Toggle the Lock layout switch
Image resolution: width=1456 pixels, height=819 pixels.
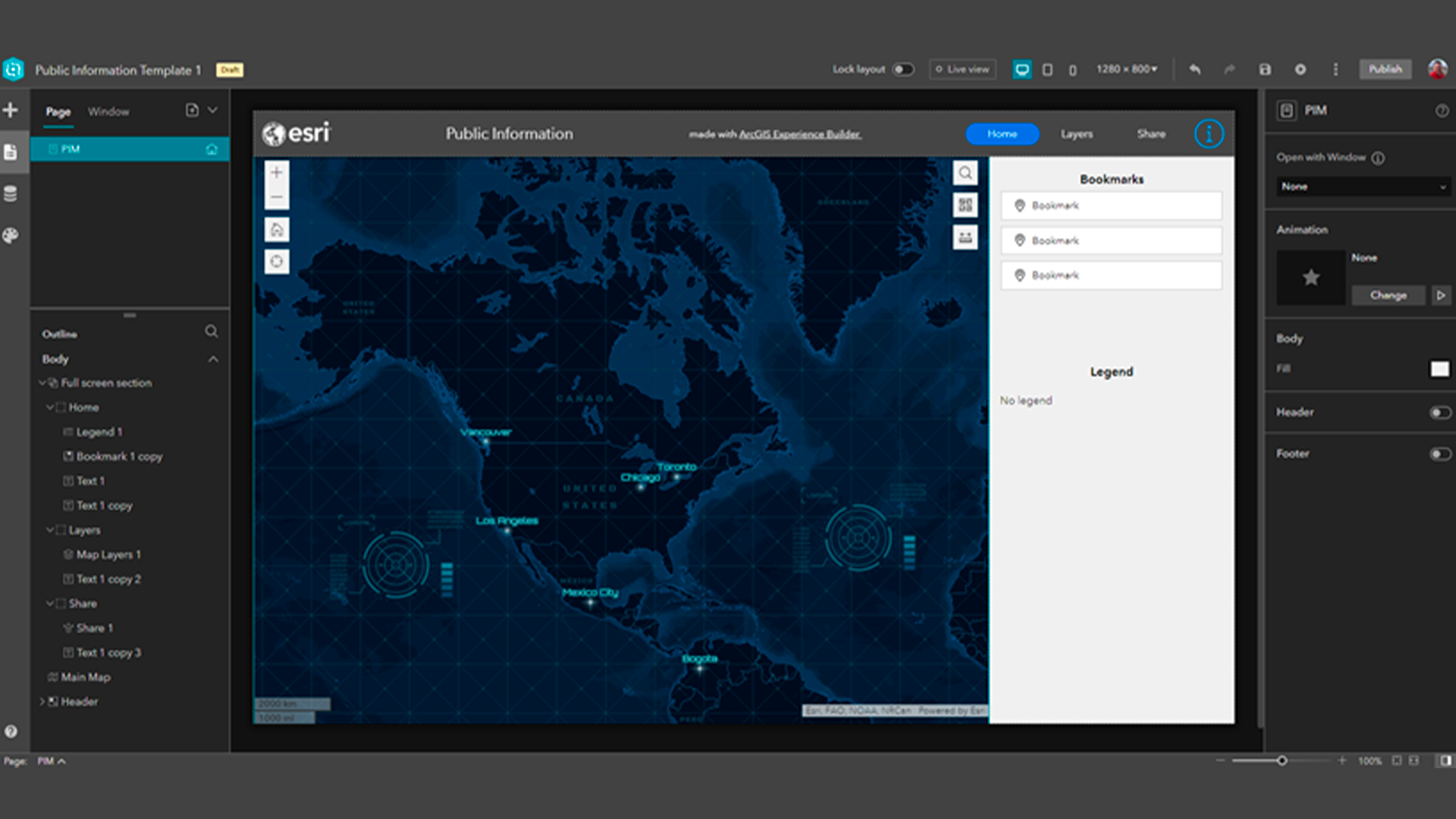[902, 70]
